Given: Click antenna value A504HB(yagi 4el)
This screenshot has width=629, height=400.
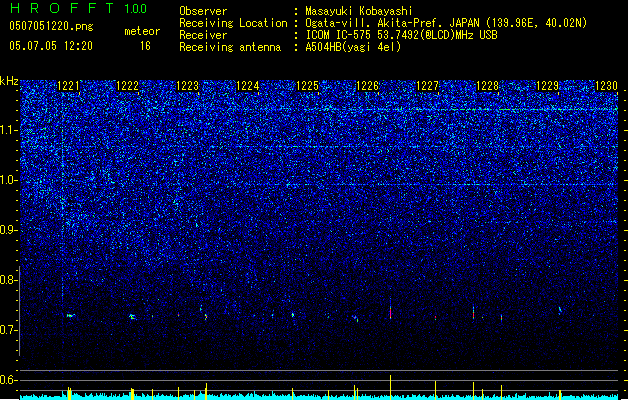Looking at the screenshot, I should (353, 47).
